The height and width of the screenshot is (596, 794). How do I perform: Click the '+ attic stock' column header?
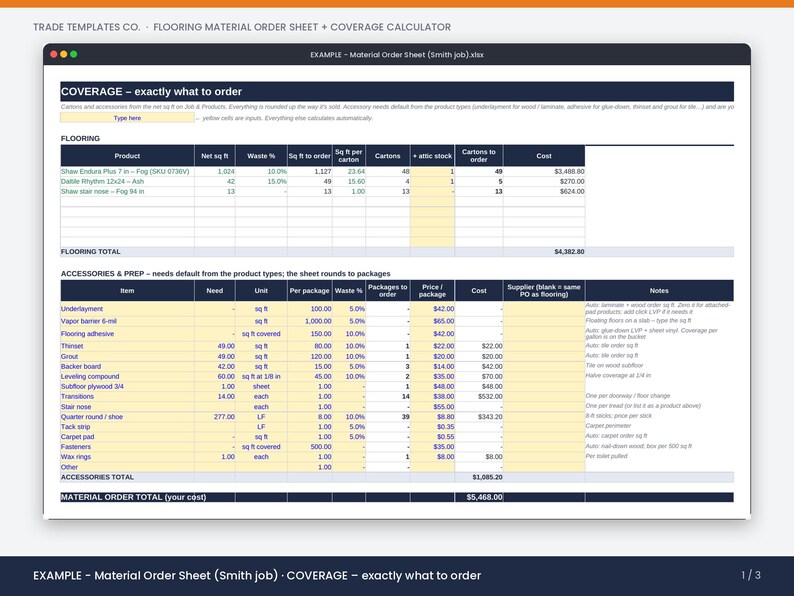(x=432, y=156)
